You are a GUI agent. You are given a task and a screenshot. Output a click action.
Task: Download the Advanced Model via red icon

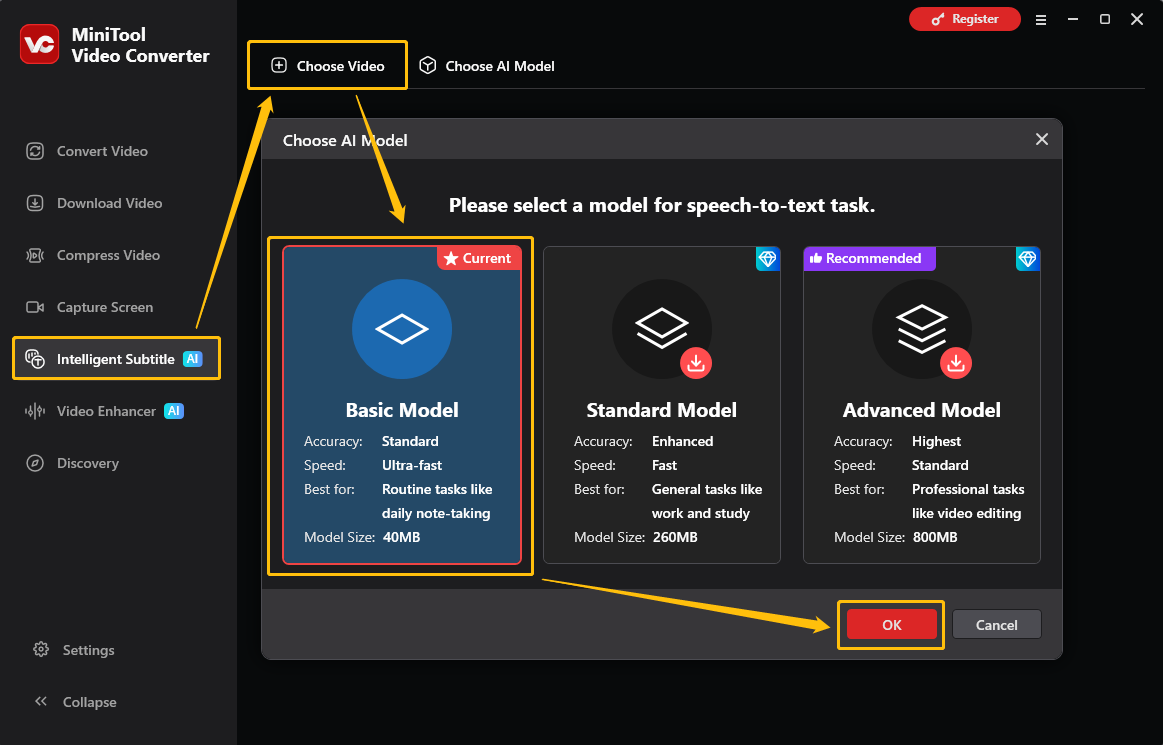956,363
